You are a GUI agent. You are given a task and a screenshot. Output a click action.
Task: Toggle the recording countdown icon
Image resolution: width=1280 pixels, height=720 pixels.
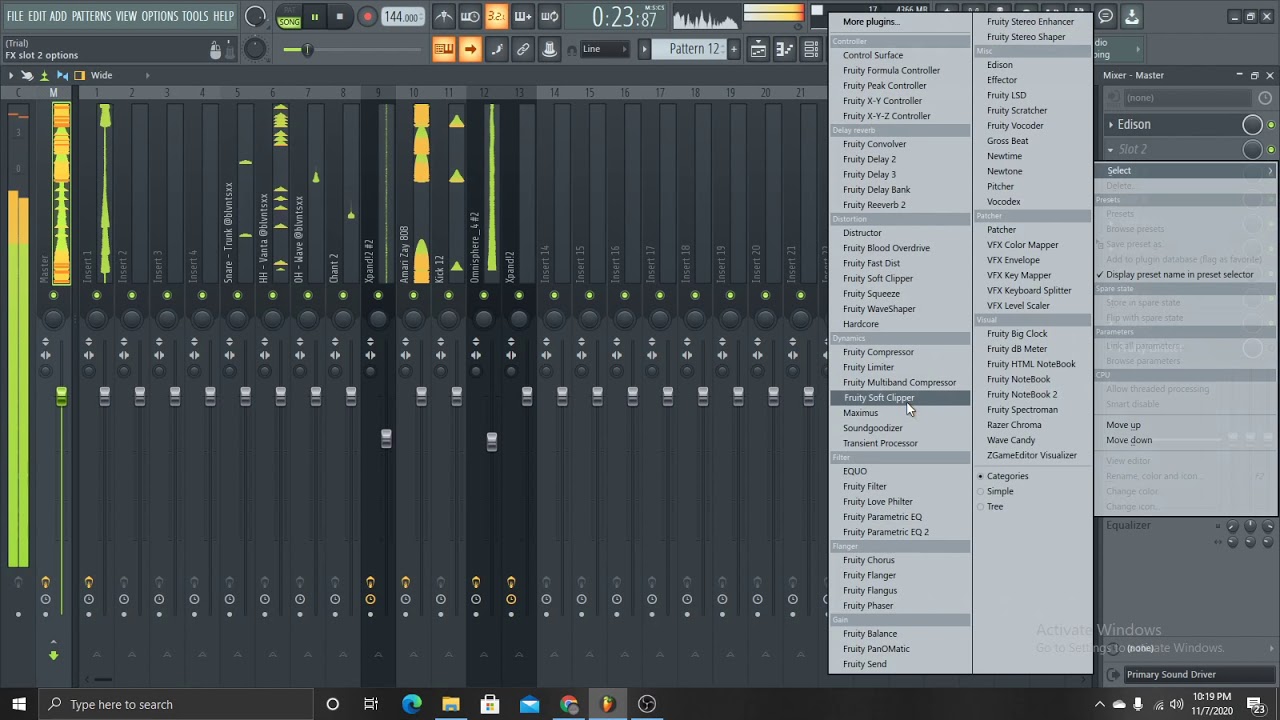pyautogui.click(x=496, y=17)
